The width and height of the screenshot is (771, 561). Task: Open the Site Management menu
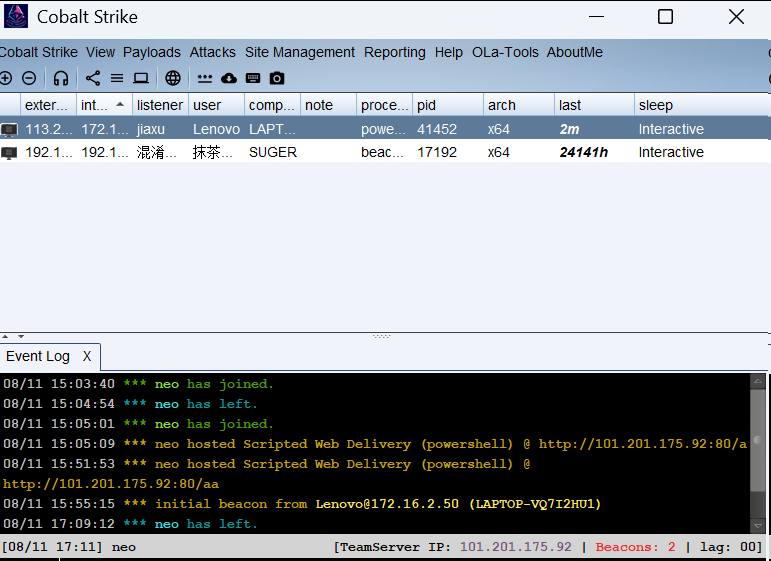click(x=300, y=52)
